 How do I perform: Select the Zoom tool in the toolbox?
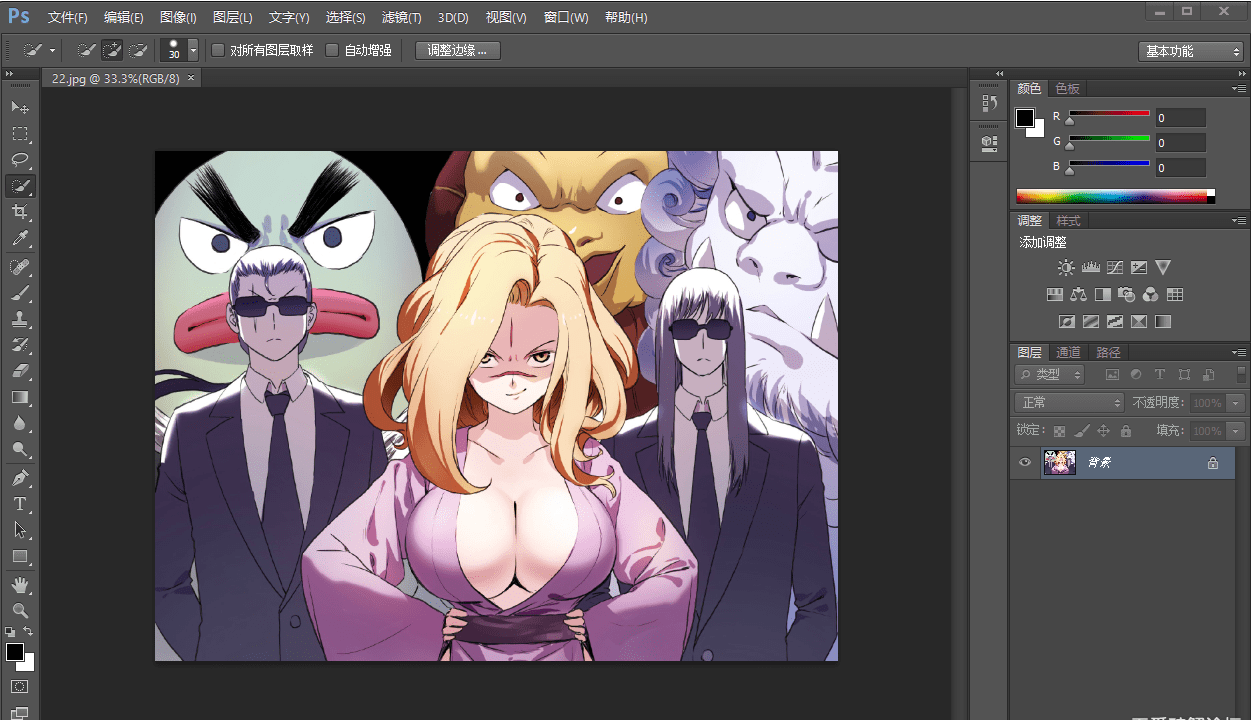(x=20, y=610)
